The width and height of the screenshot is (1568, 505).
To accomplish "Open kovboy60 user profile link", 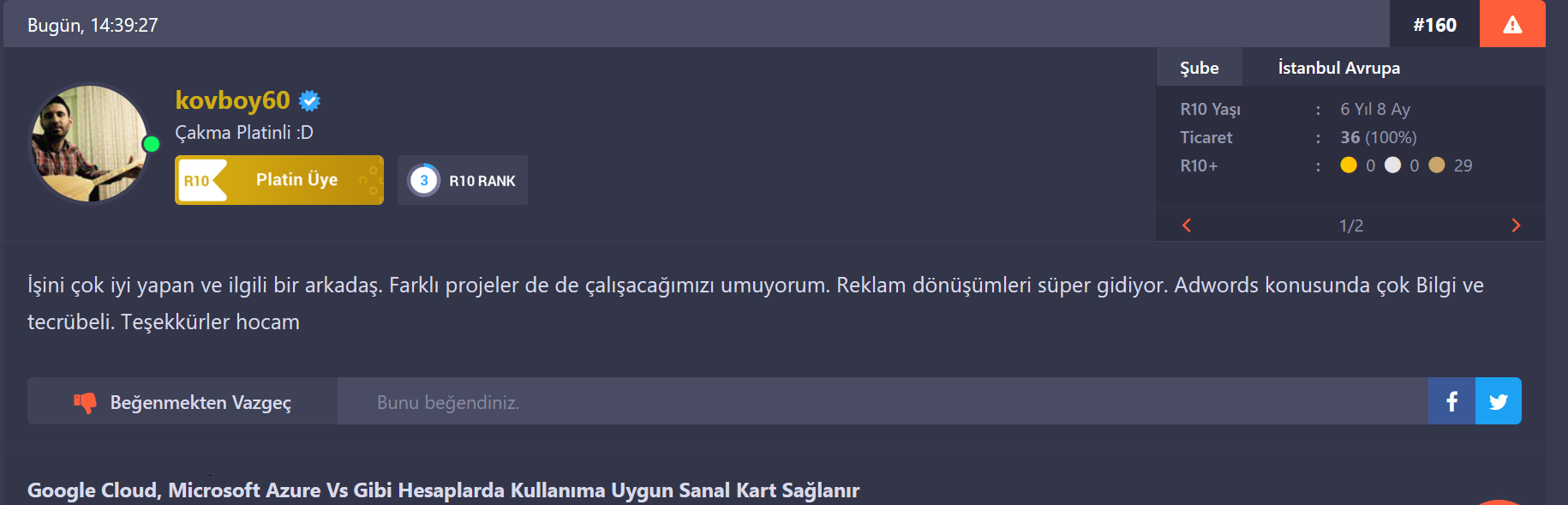I will tap(233, 100).
